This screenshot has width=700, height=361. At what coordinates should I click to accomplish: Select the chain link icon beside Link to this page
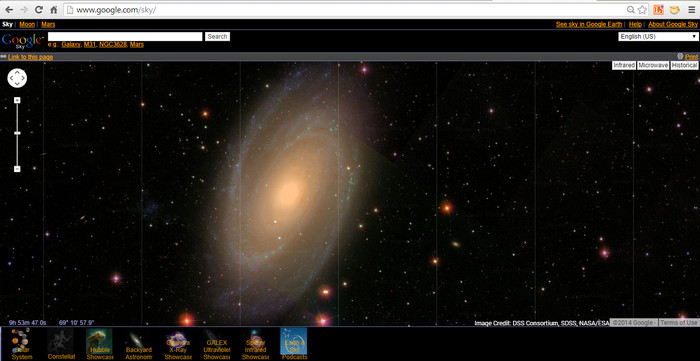tap(4, 57)
